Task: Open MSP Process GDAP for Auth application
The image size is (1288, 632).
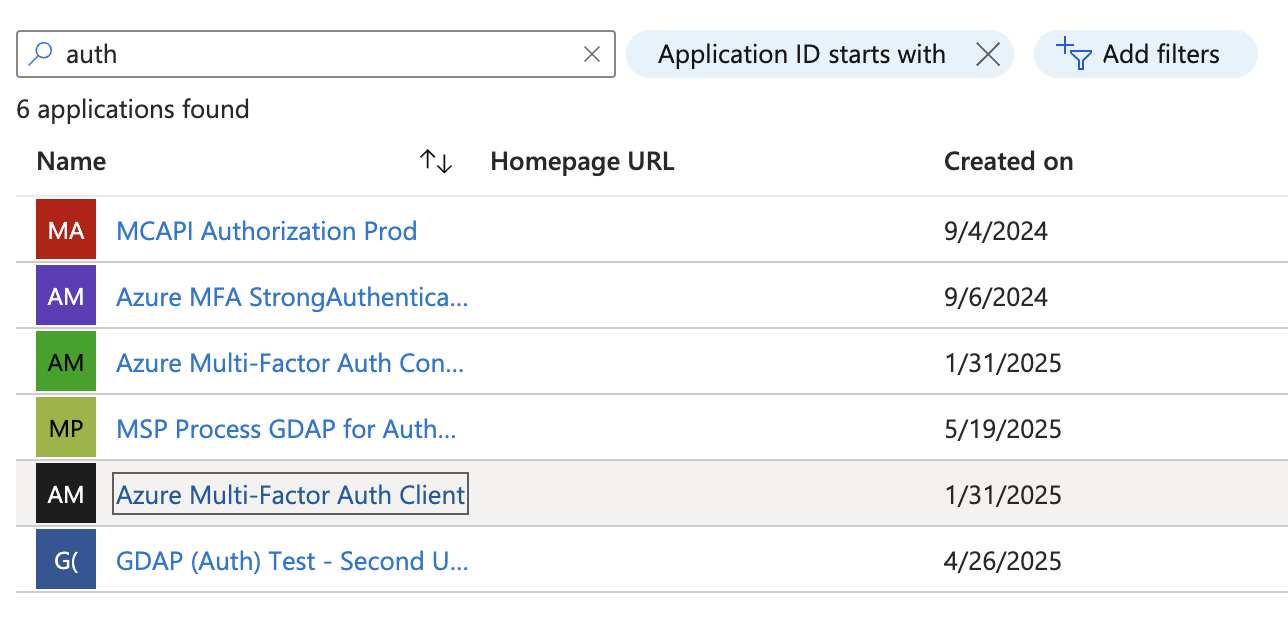Action: pyautogui.click(x=286, y=429)
